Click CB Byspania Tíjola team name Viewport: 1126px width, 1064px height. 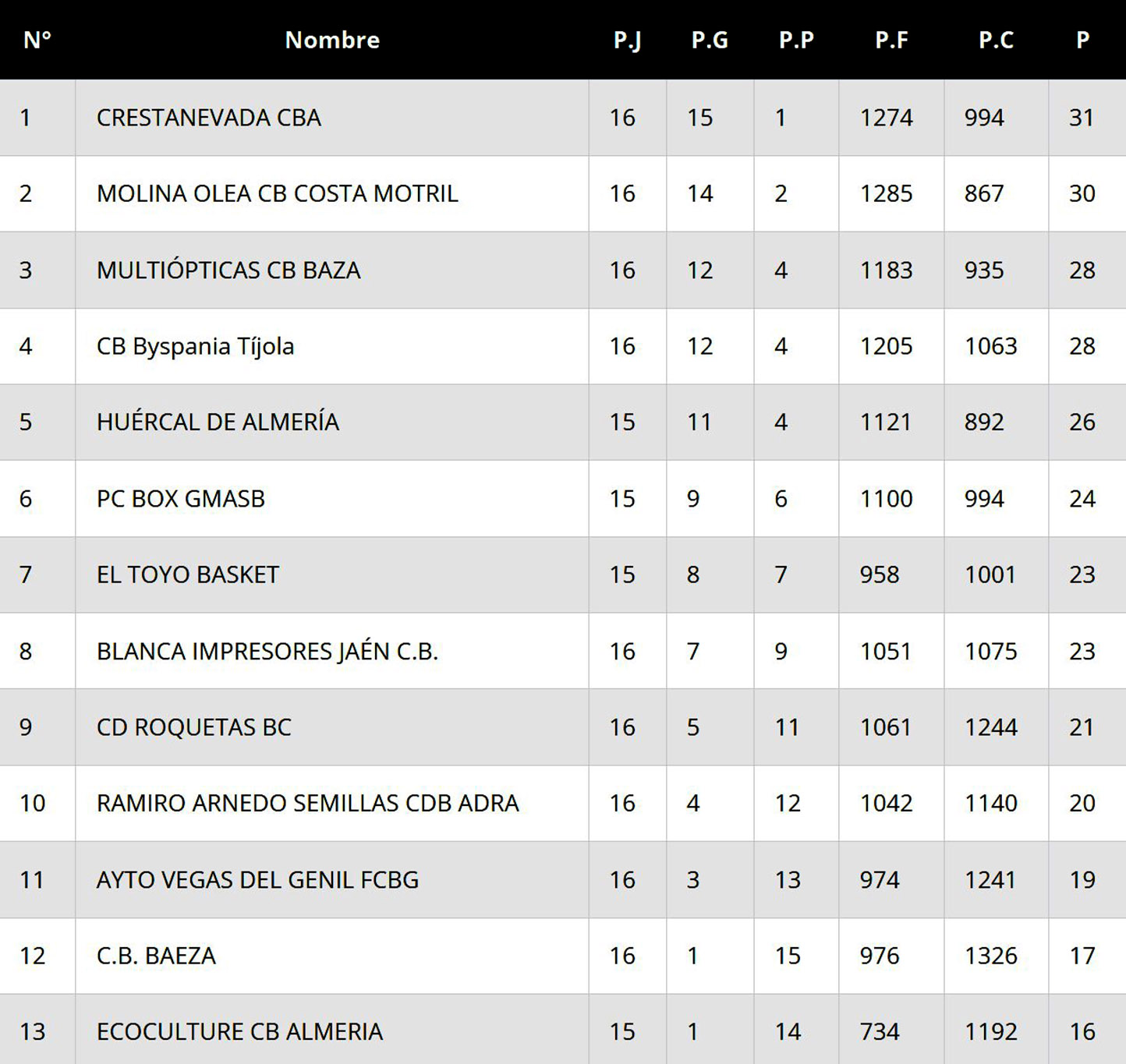195,346
